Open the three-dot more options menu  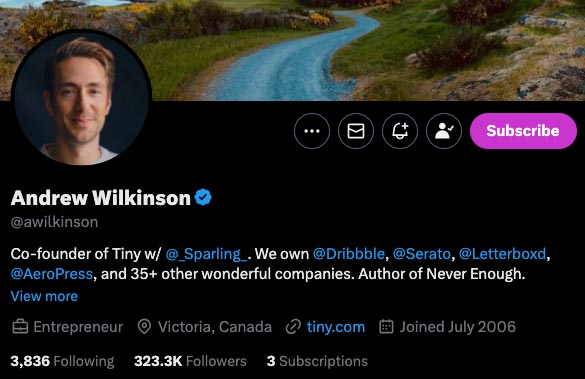click(312, 131)
